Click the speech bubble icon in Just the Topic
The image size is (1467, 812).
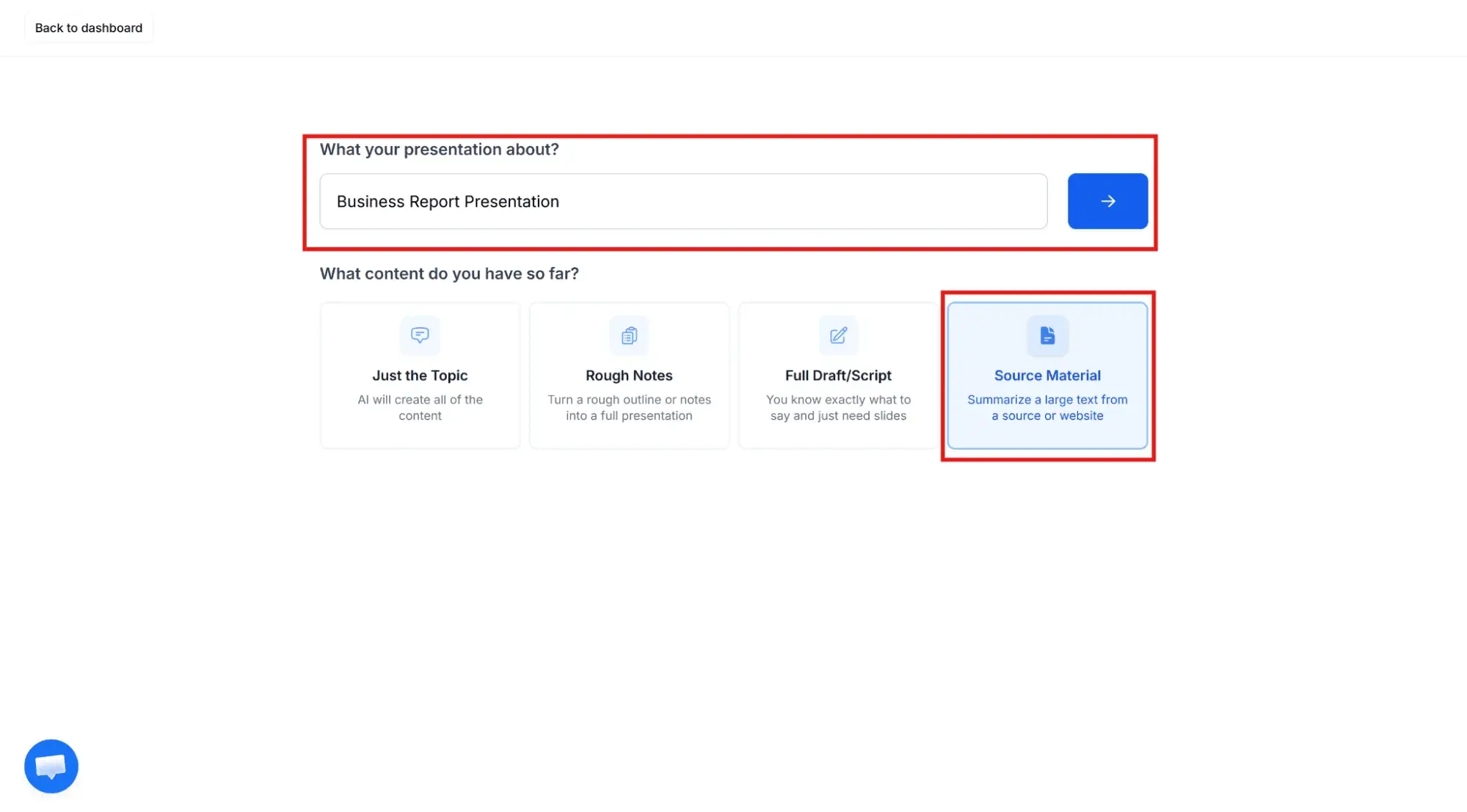click(x=420, y=335)
